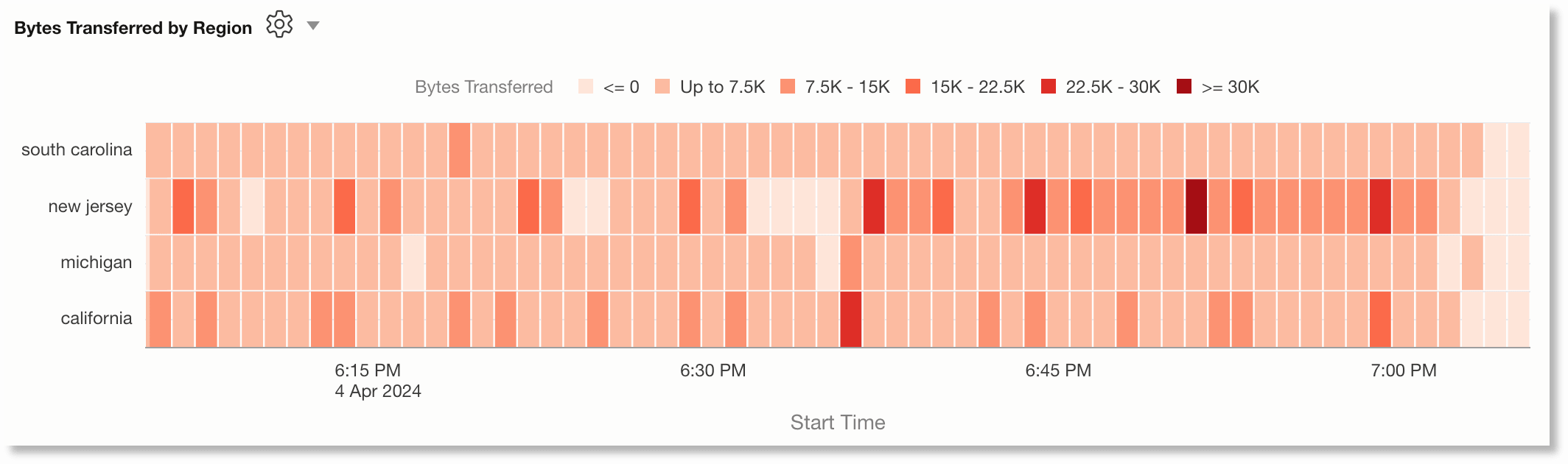Click the gear icon beside the panel title
The width and height of the screenshot is (1568, 464).
279,24
